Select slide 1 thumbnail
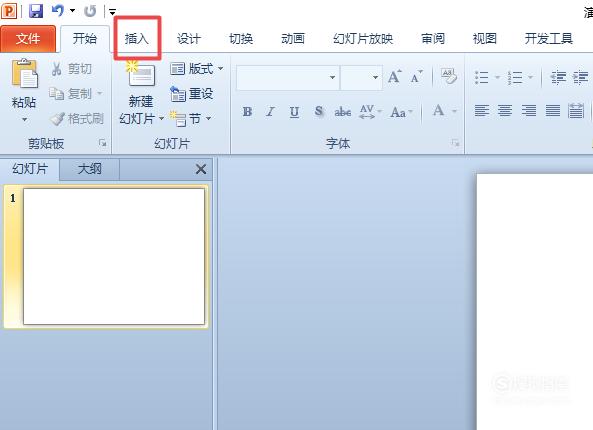This screenshot has width=593, height=430. [x=114, y=256]
